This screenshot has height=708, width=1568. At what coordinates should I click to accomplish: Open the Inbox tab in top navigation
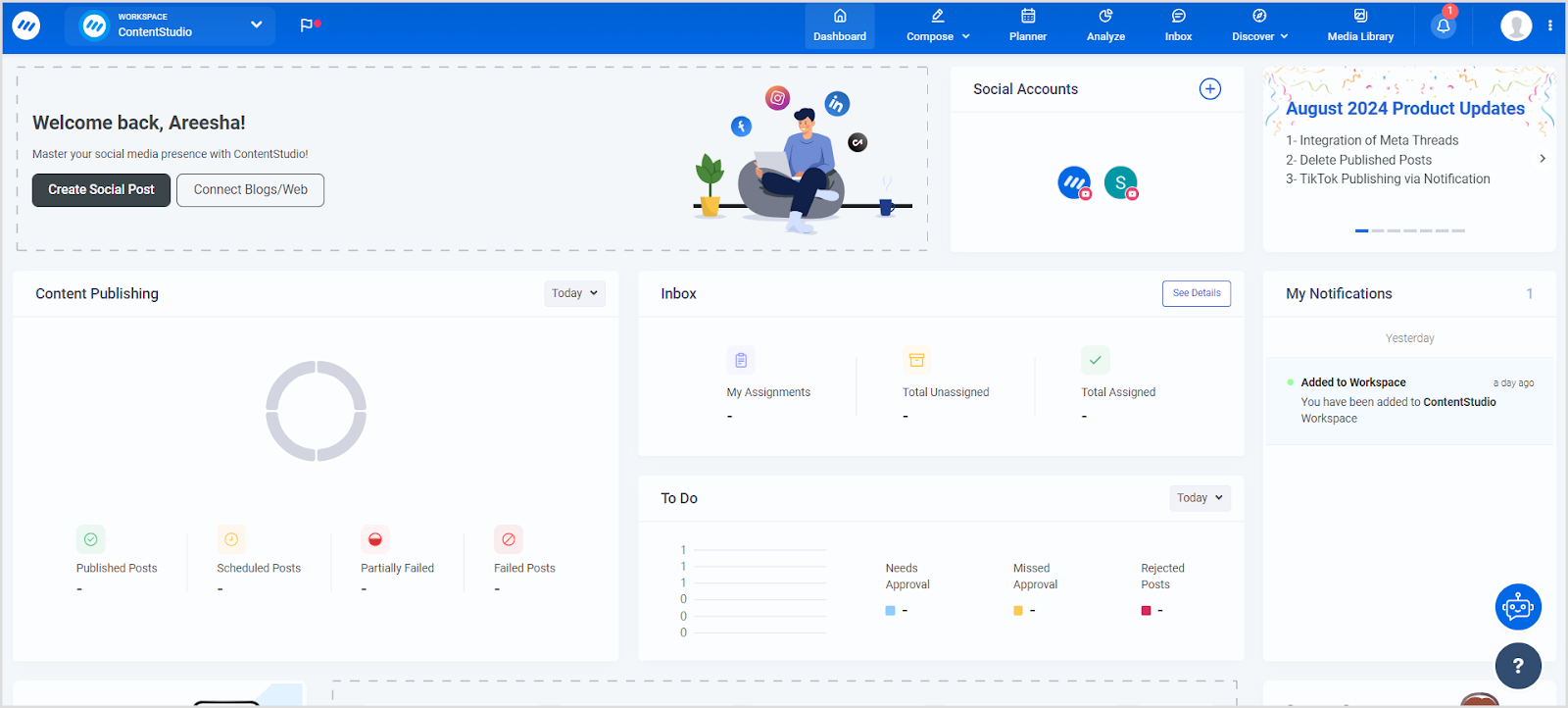coord(1178,25)
